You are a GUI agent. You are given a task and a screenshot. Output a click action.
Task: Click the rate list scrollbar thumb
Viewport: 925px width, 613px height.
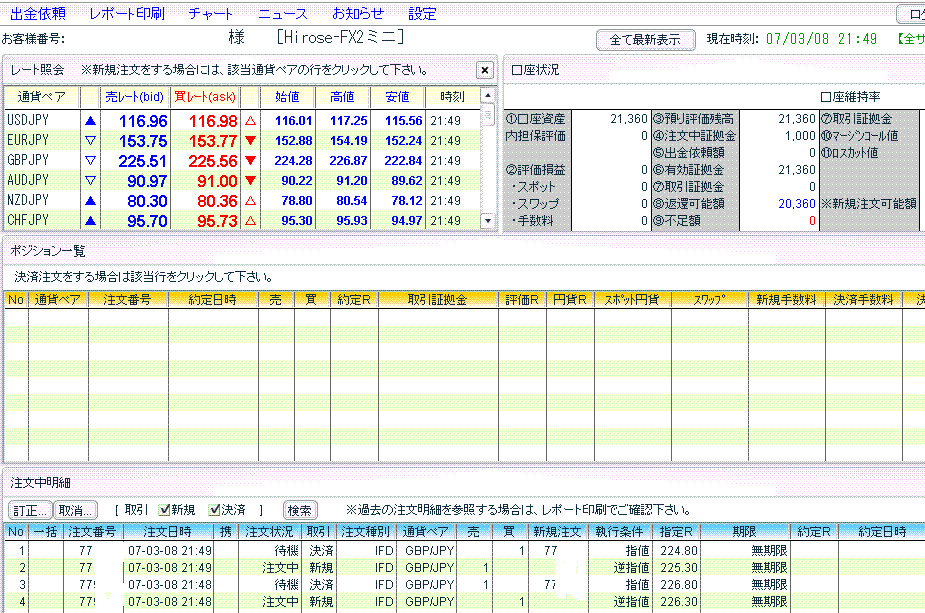pyautogui.click(x=488, y=114)
